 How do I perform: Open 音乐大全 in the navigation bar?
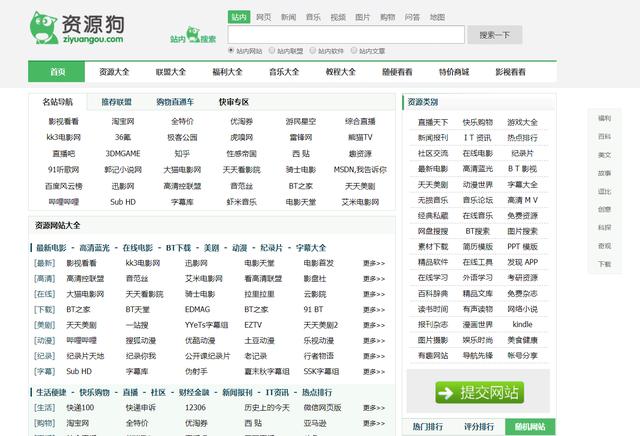point(284,72)
